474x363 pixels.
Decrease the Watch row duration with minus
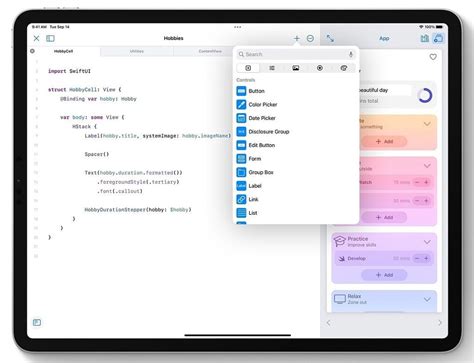coord(417,182)
